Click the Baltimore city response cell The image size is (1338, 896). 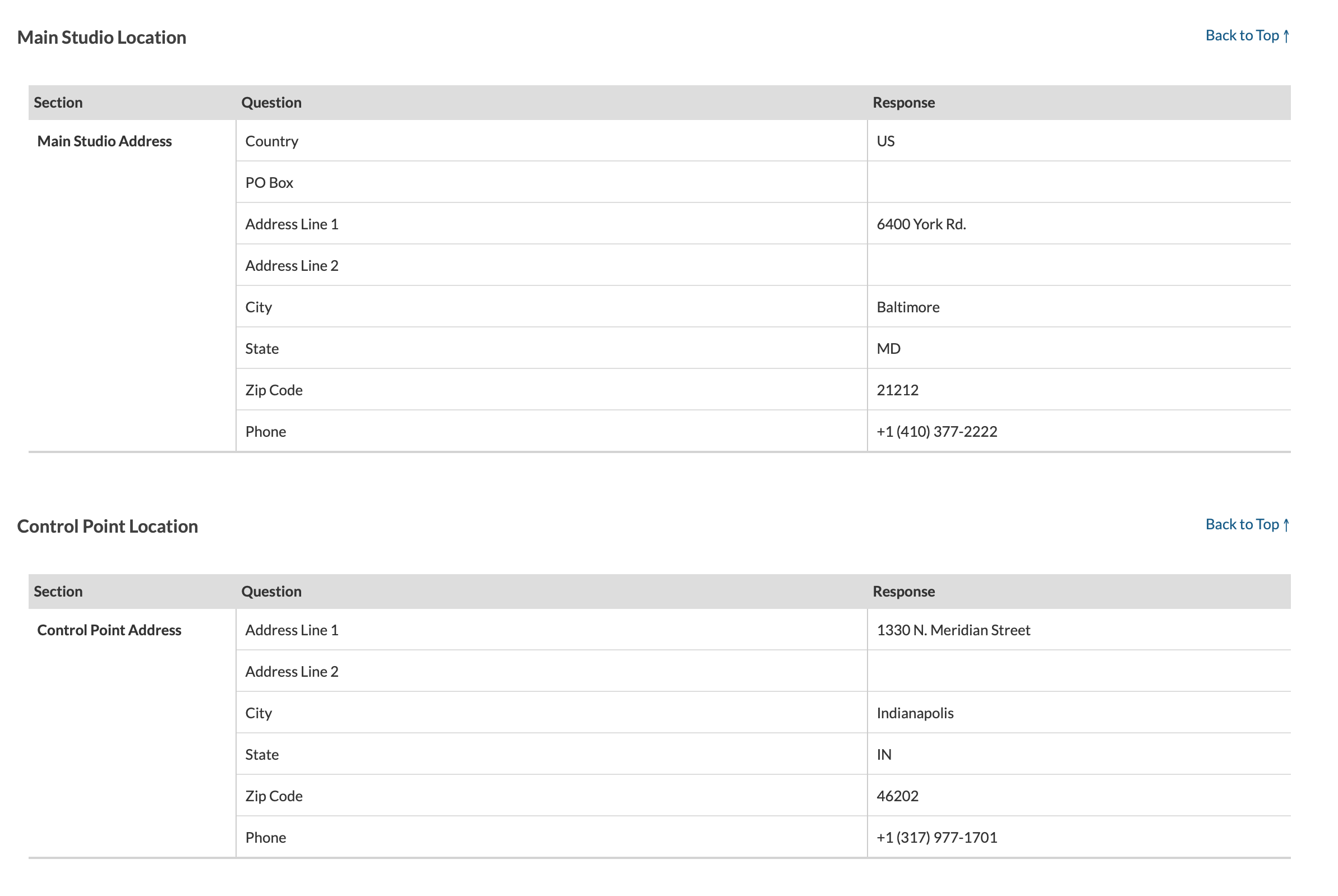coord(1078,307)
